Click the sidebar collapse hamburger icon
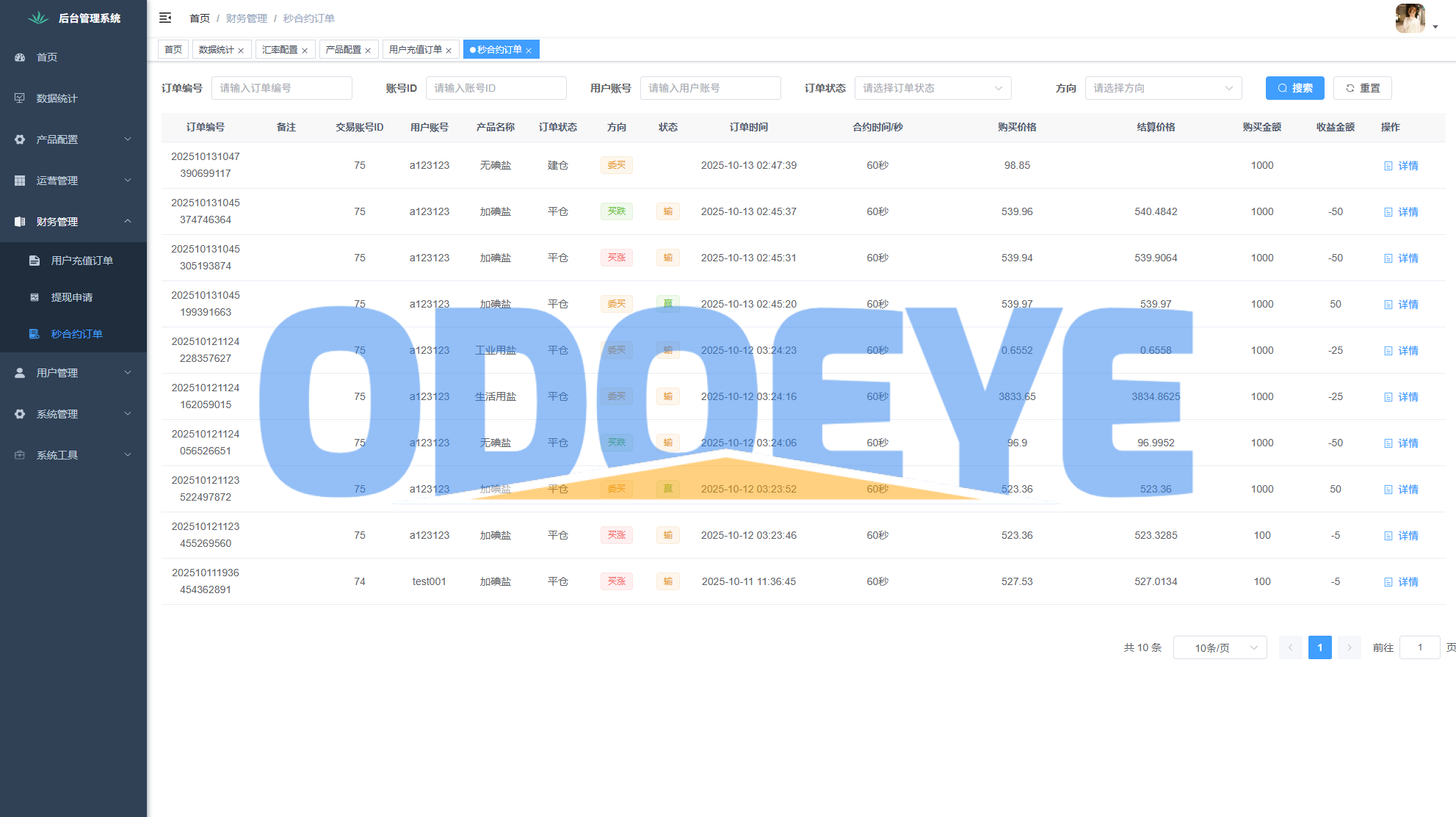The image size is (1456, 817). click(x=165, y=18)
